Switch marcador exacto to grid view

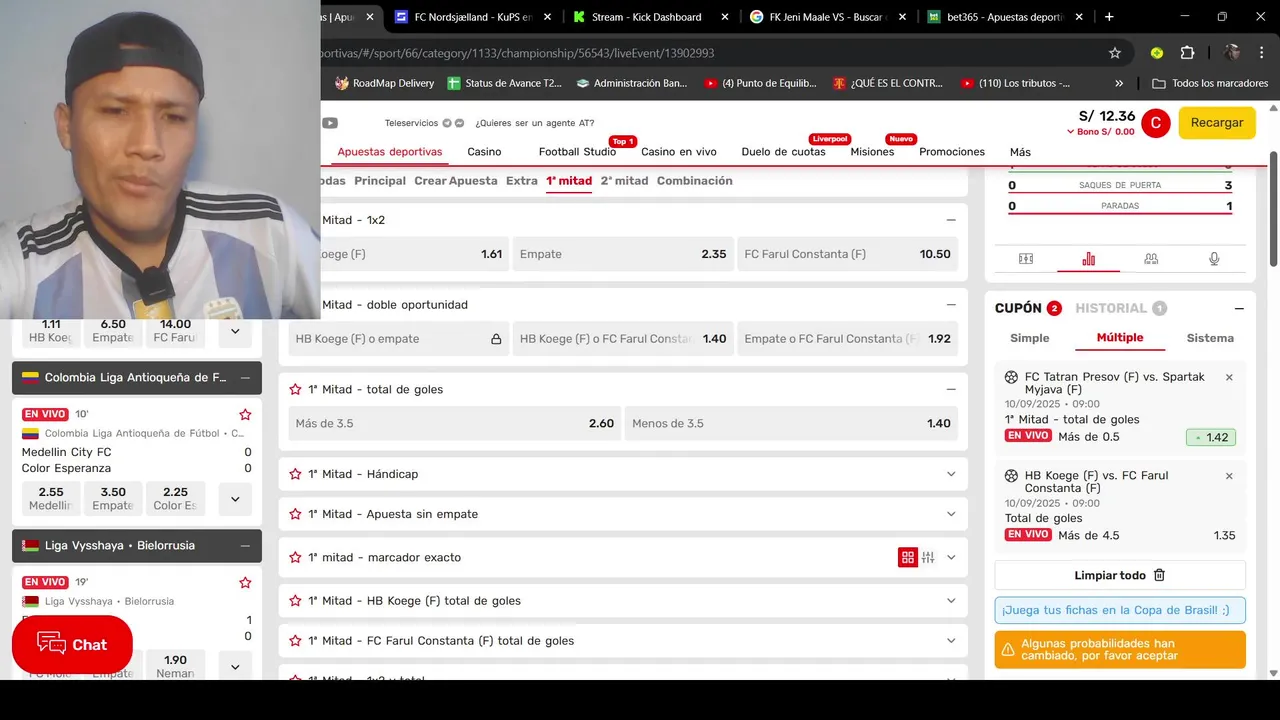[908, 558]
